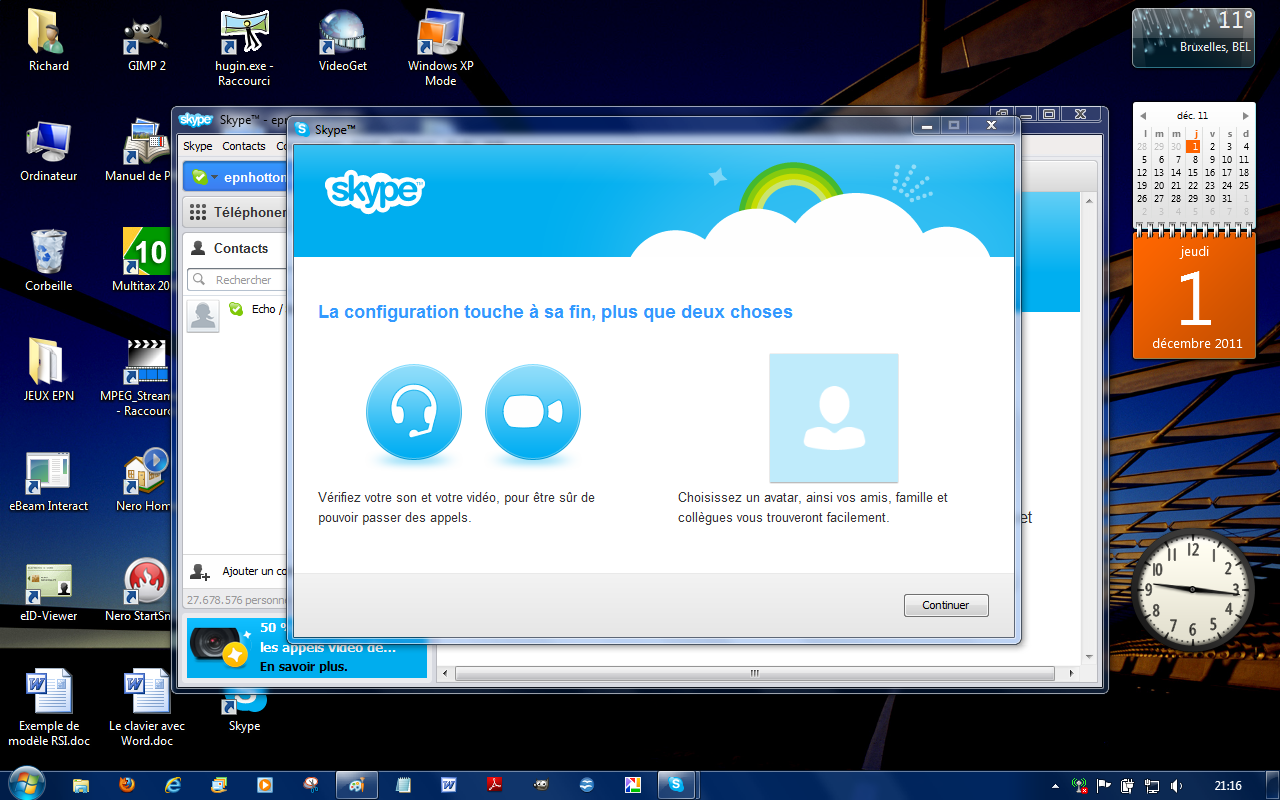The image size is (1280, 800).
Task: Go to previous month in calendar gadget
Action: click(x=1143, y=116)
